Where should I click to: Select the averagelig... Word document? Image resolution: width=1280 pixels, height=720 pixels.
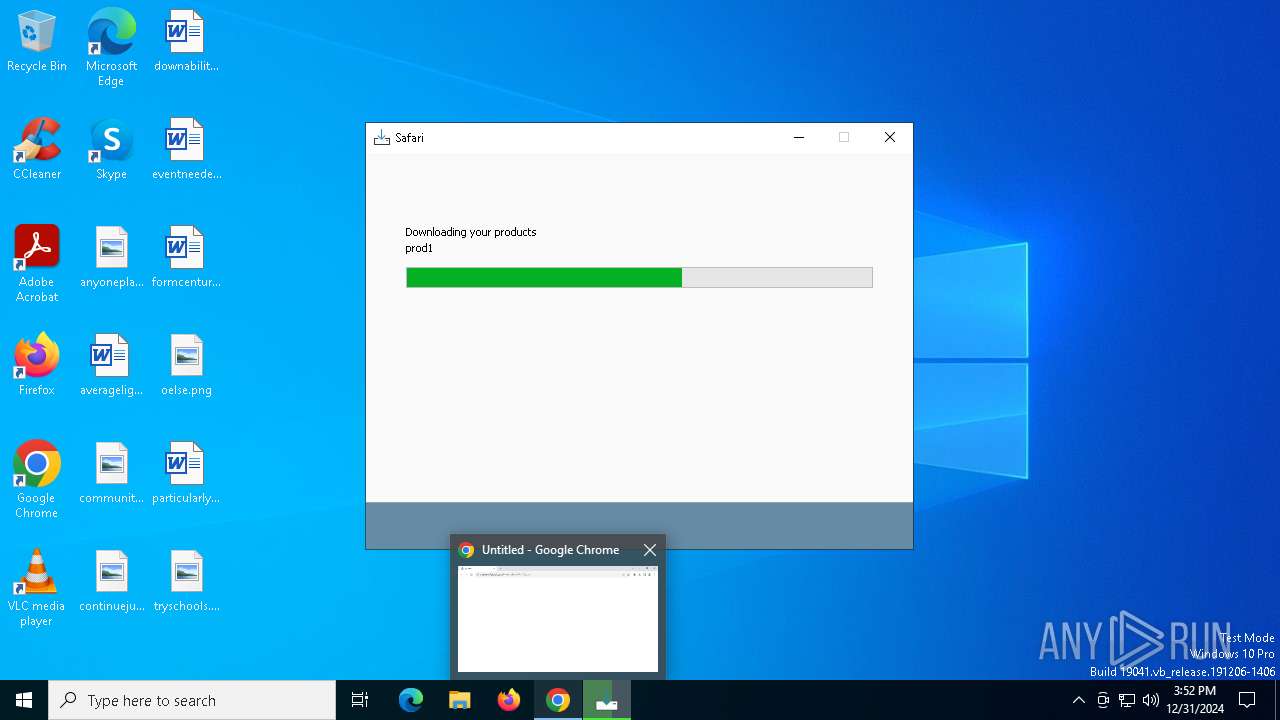[x=111, y=365]
